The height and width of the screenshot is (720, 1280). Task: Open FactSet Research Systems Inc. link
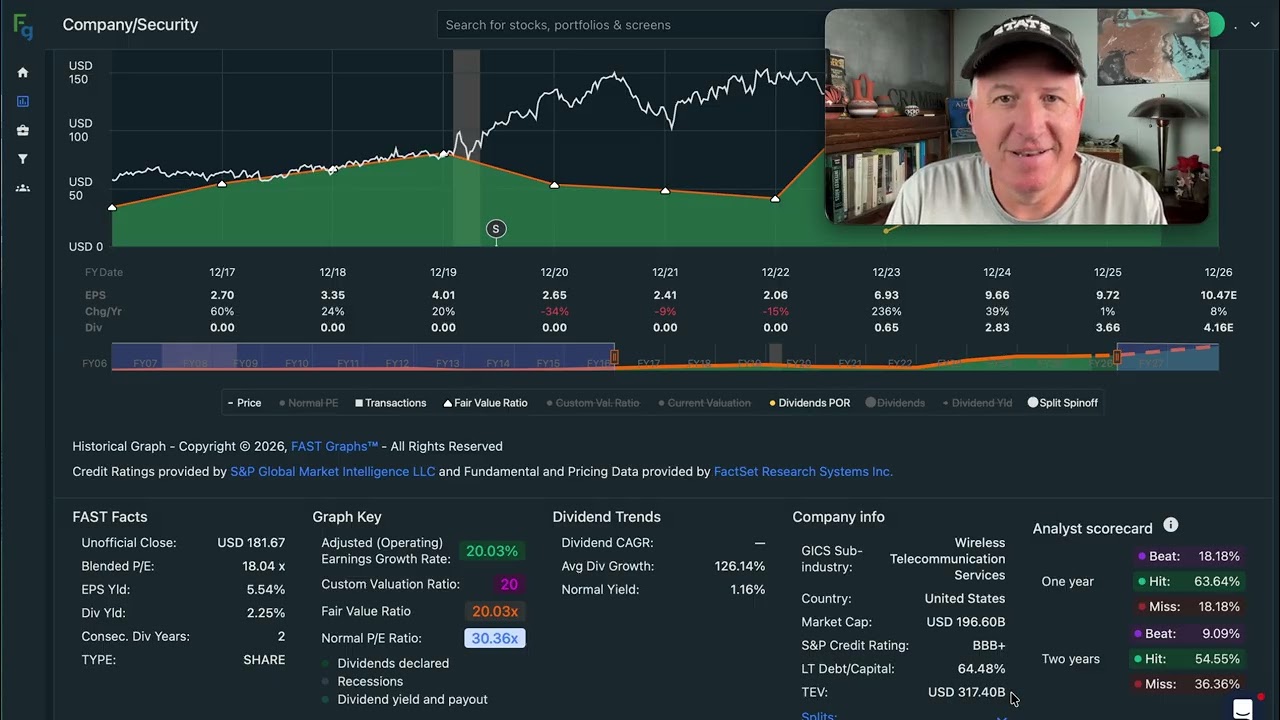[803, 472]
